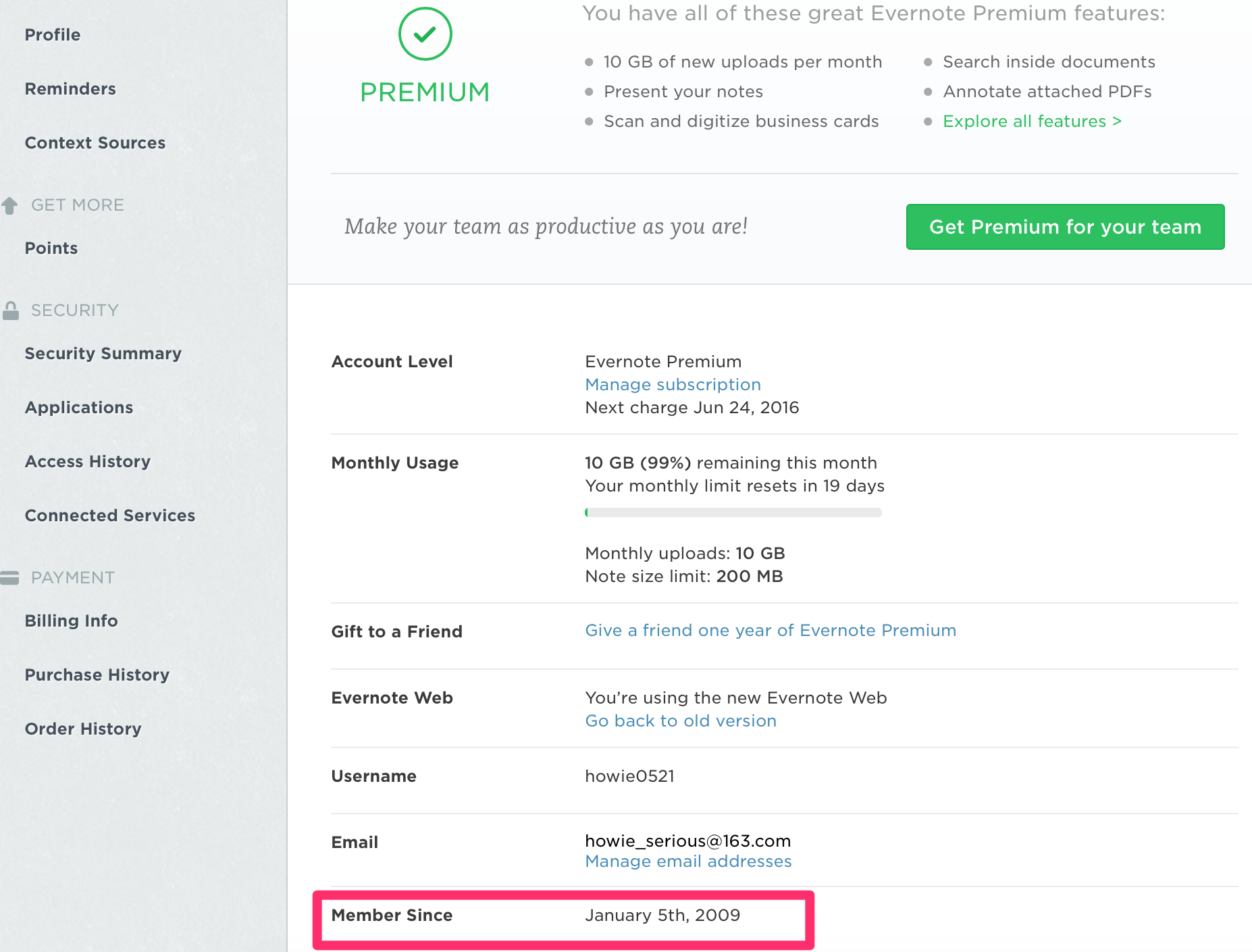This screenshot has width=1252, height=952.
Task: Open Context Sources settings
Action: (x=95, y=143)
